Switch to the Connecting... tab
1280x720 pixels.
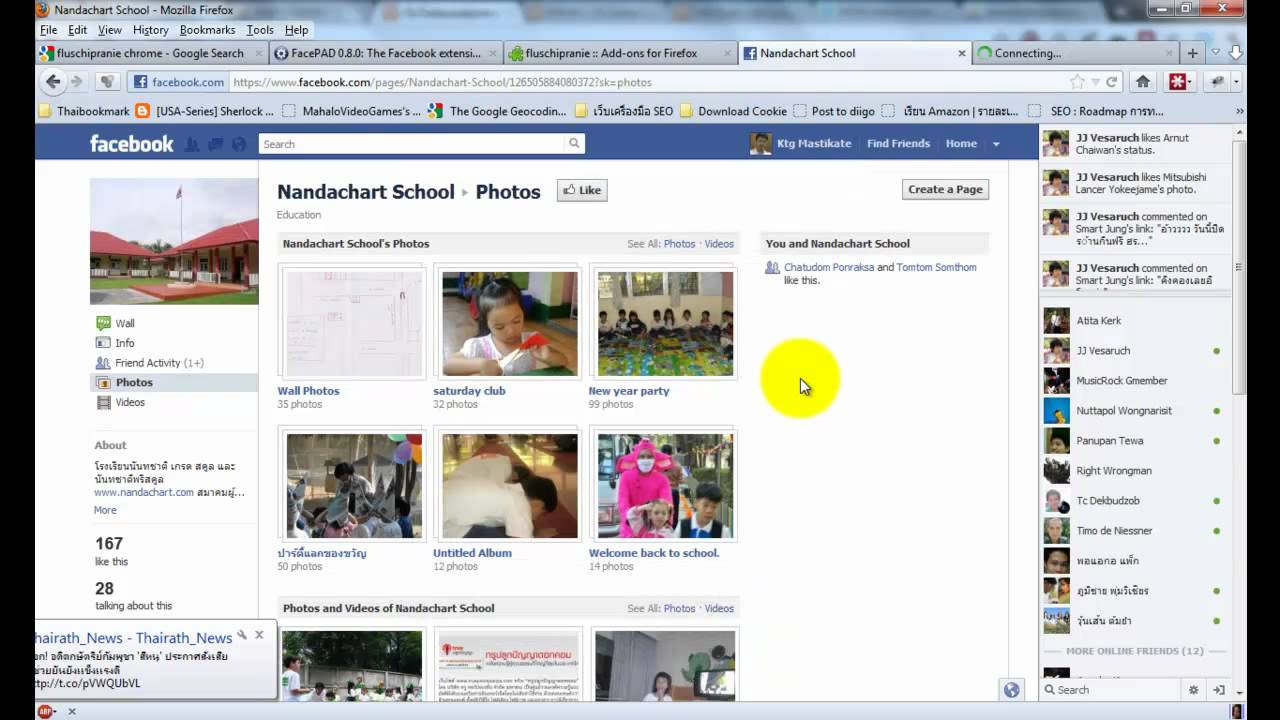[x=1075, y=53]
